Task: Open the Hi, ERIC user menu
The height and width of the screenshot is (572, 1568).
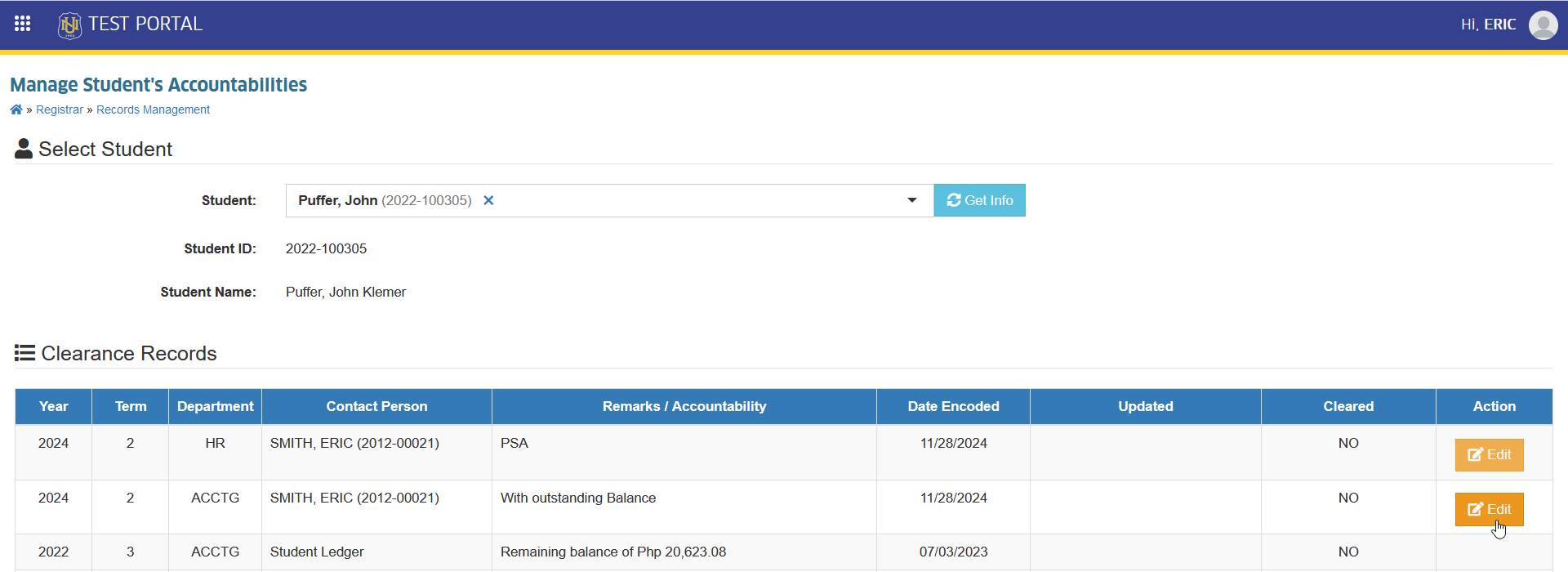Action: pos(1488,25)
